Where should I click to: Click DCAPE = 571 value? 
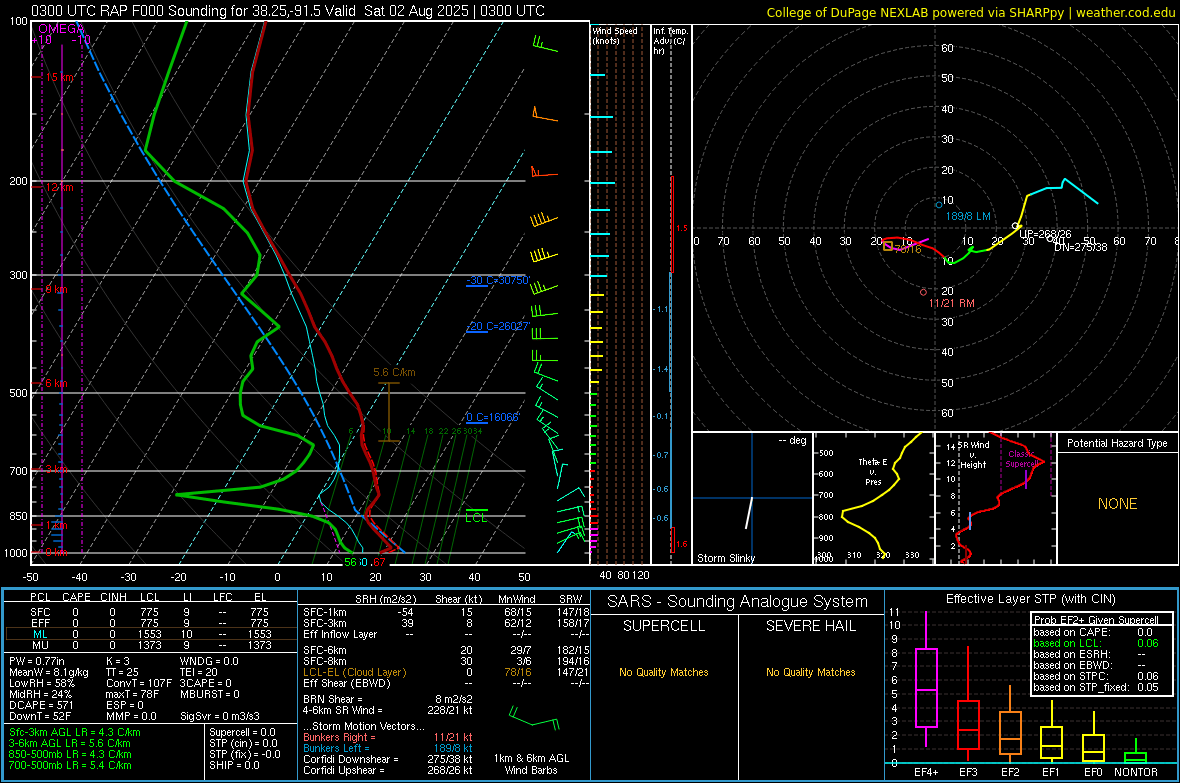pyautogui.click(x=40, y=705)
